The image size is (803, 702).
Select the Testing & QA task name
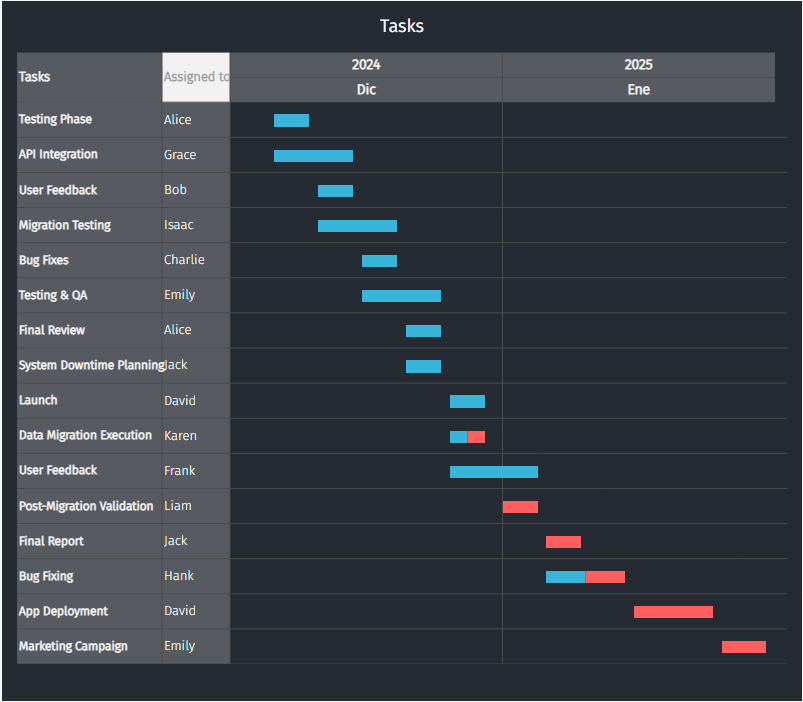[x=53, y=295]
